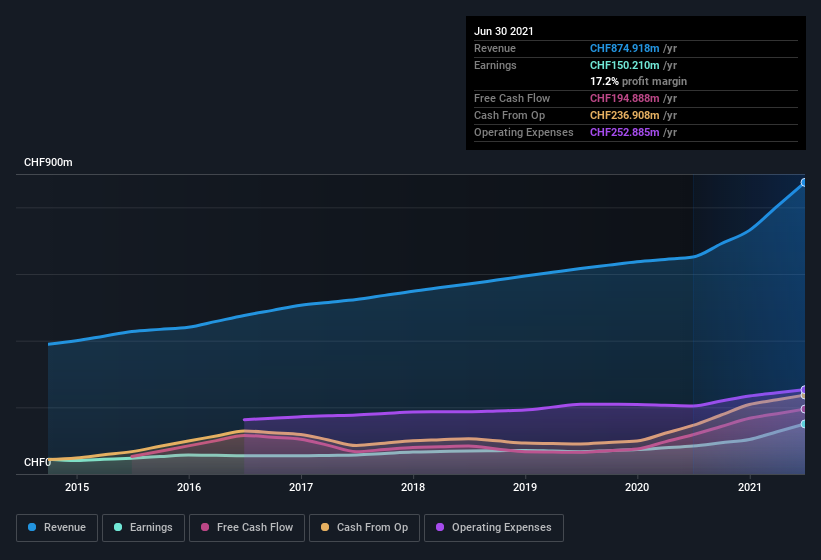Click the Revenue data point marker at chart end
Screen dimensions: 821x560
804,183
